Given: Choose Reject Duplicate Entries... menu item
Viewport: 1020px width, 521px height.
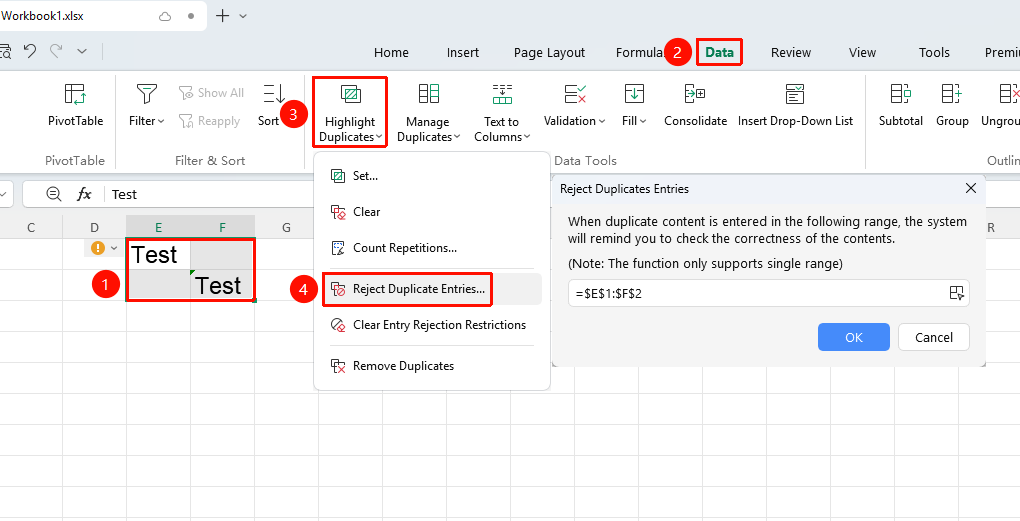Looking at the screenshot, I should 432,289.
